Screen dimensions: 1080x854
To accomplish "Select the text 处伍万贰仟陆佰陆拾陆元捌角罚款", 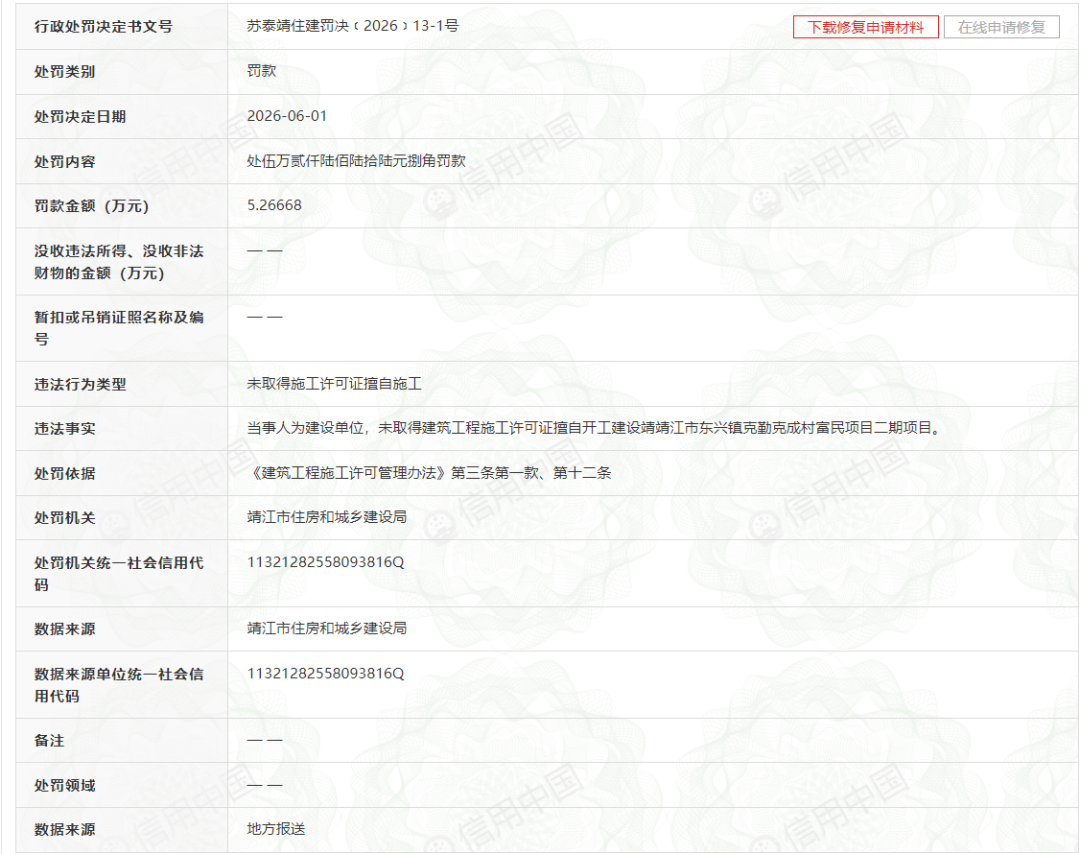I will click(356, 160).
